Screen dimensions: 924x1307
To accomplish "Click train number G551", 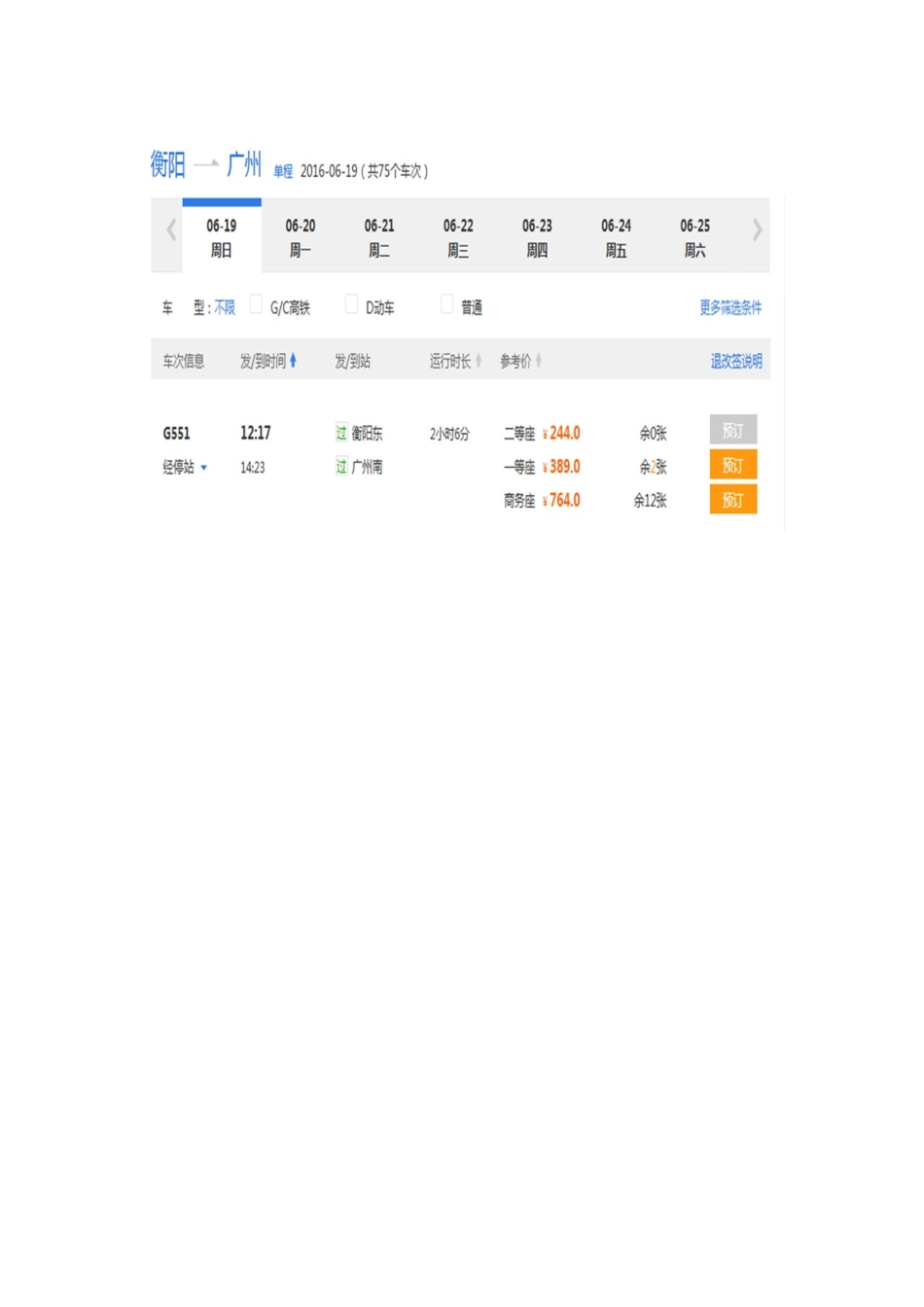I will pyautogui.click(x=176, y=433).
